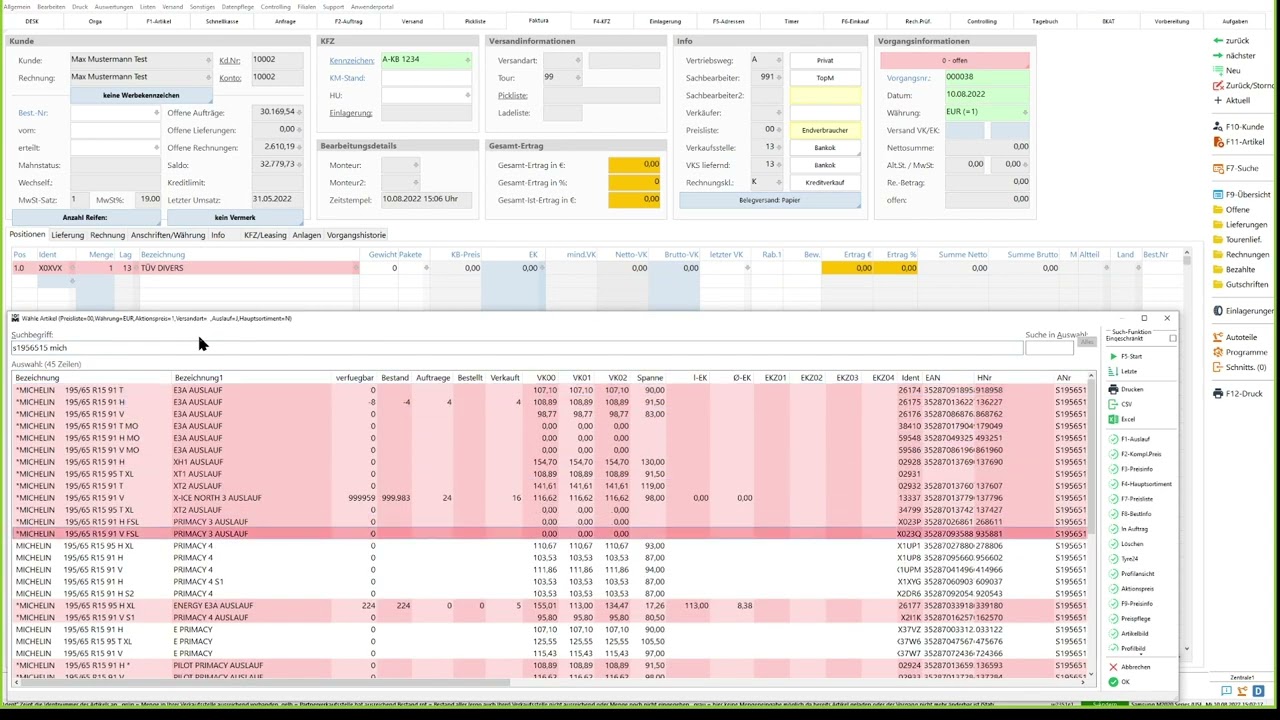Open the Versandart dropdown
Image resolution: width=1280 pixels, height=720 pixels.
578,60
